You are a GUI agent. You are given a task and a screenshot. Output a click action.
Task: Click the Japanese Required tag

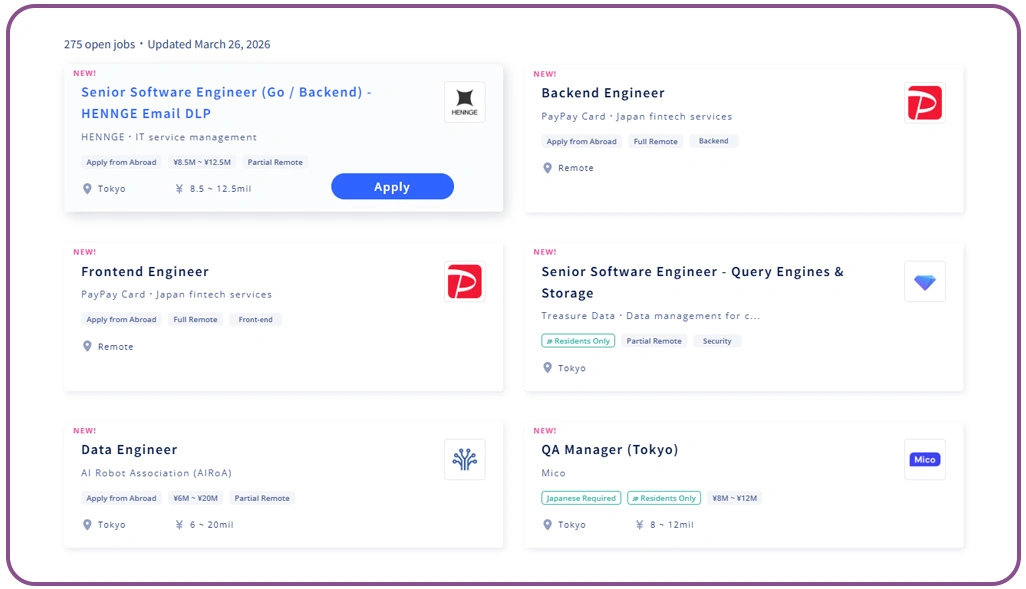581,498
